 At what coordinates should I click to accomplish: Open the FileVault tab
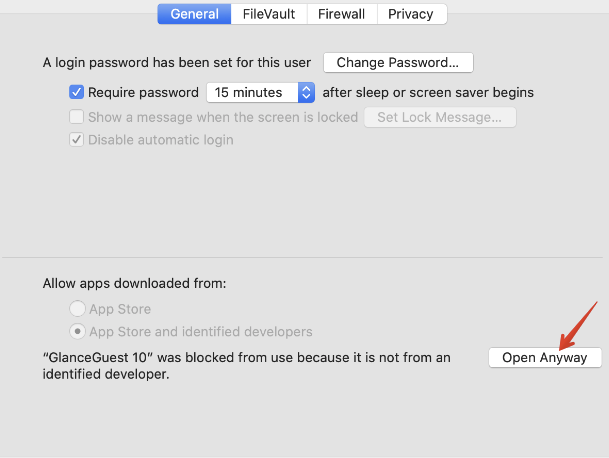click(268, 14)
